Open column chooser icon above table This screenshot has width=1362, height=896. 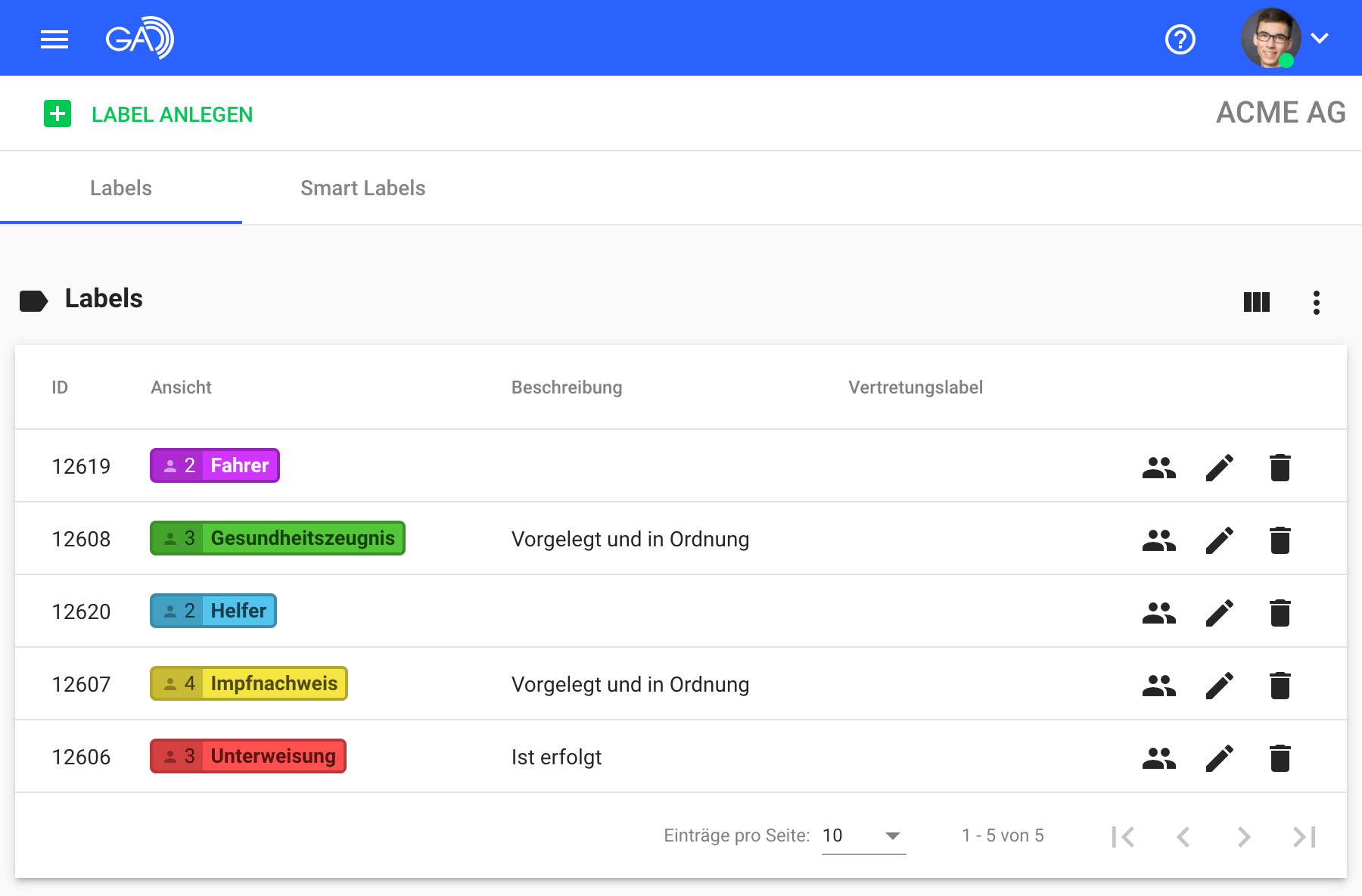(x=1256, y=302)
